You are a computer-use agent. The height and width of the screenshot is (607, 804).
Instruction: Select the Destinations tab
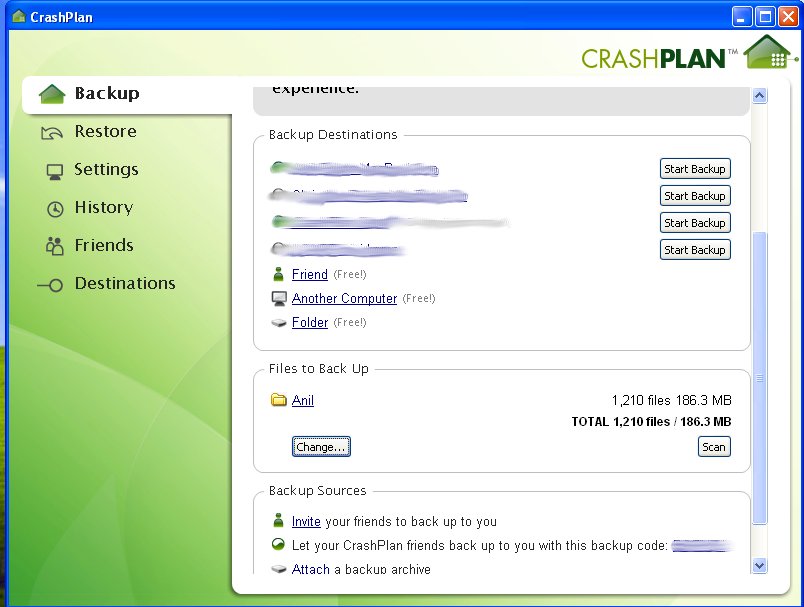click(125, 284)
